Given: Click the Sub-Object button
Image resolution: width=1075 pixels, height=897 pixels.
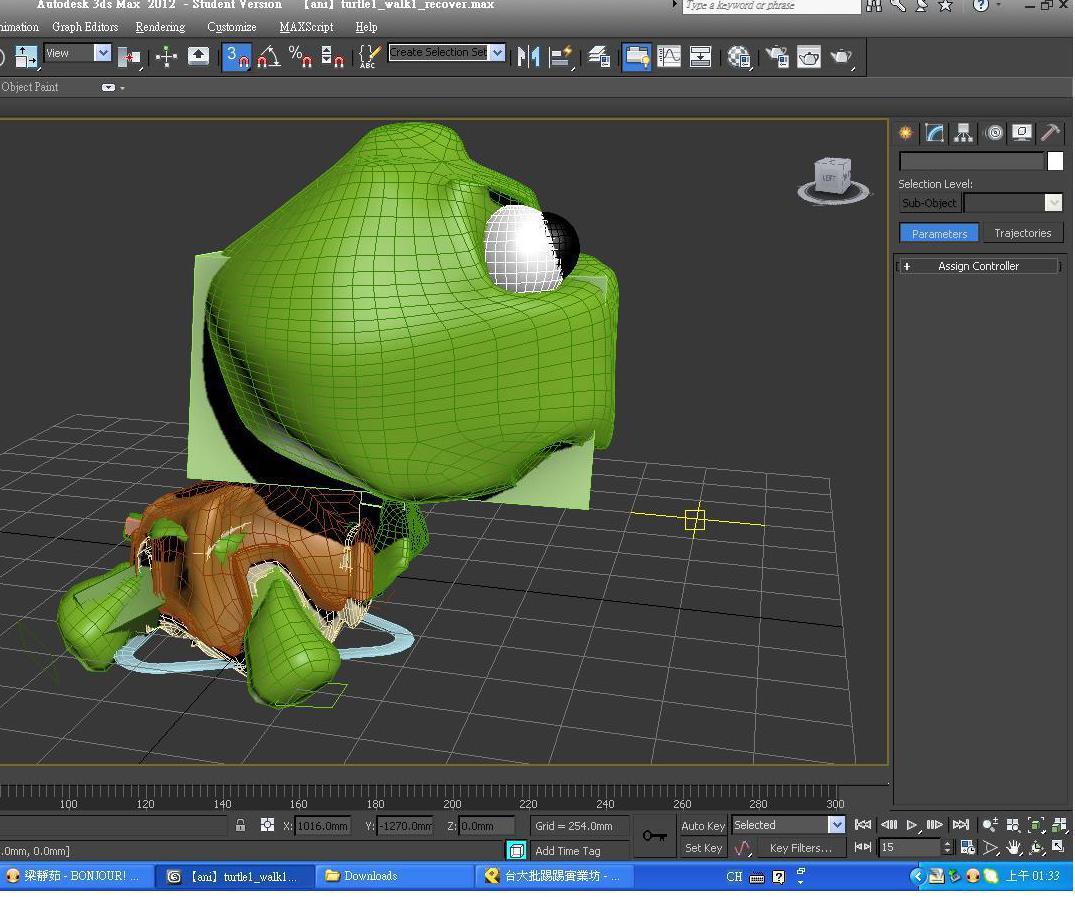Looking at the screenshot, I should click(x=929, y=203).
